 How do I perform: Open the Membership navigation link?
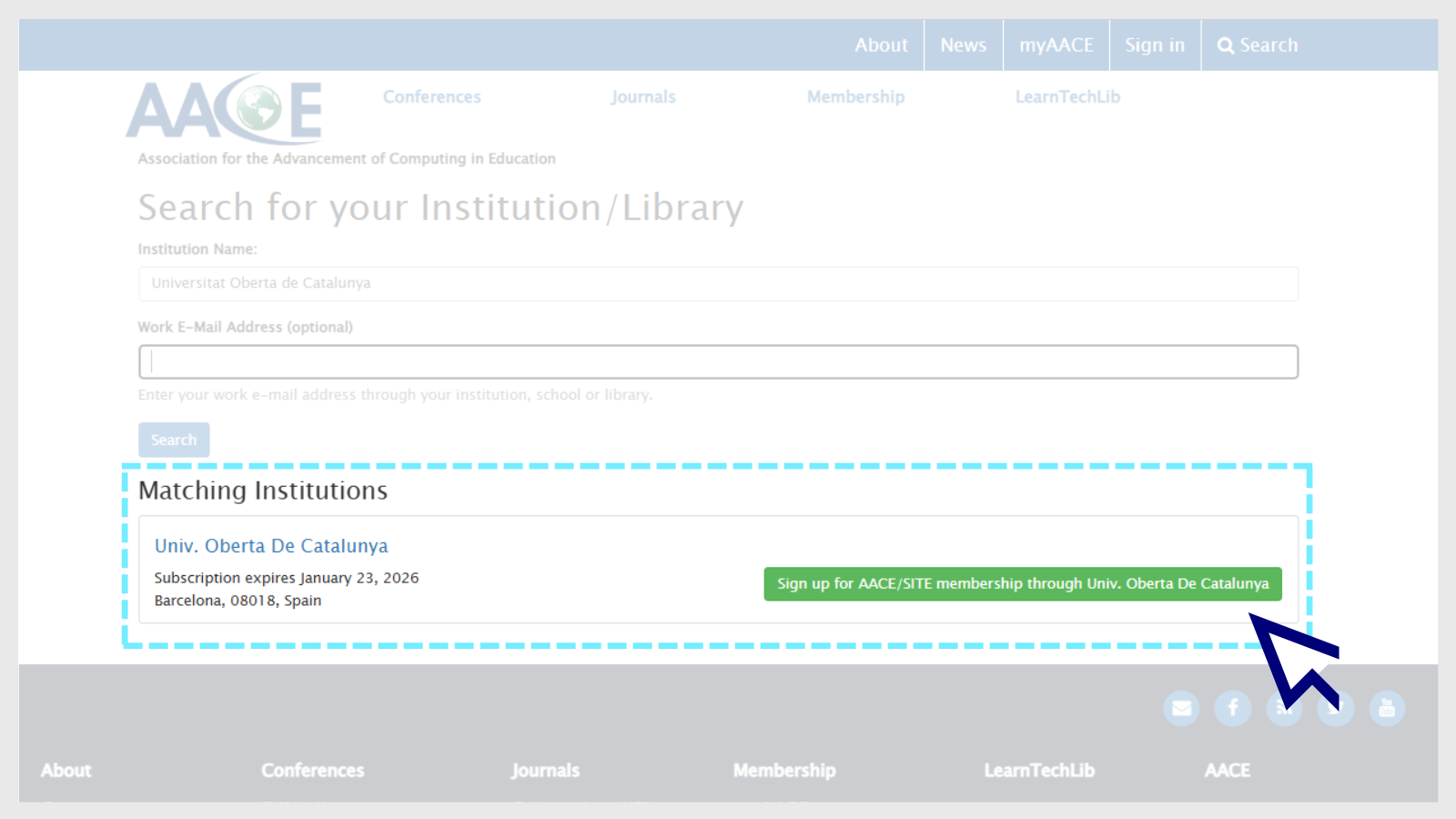tap(855, 96)
